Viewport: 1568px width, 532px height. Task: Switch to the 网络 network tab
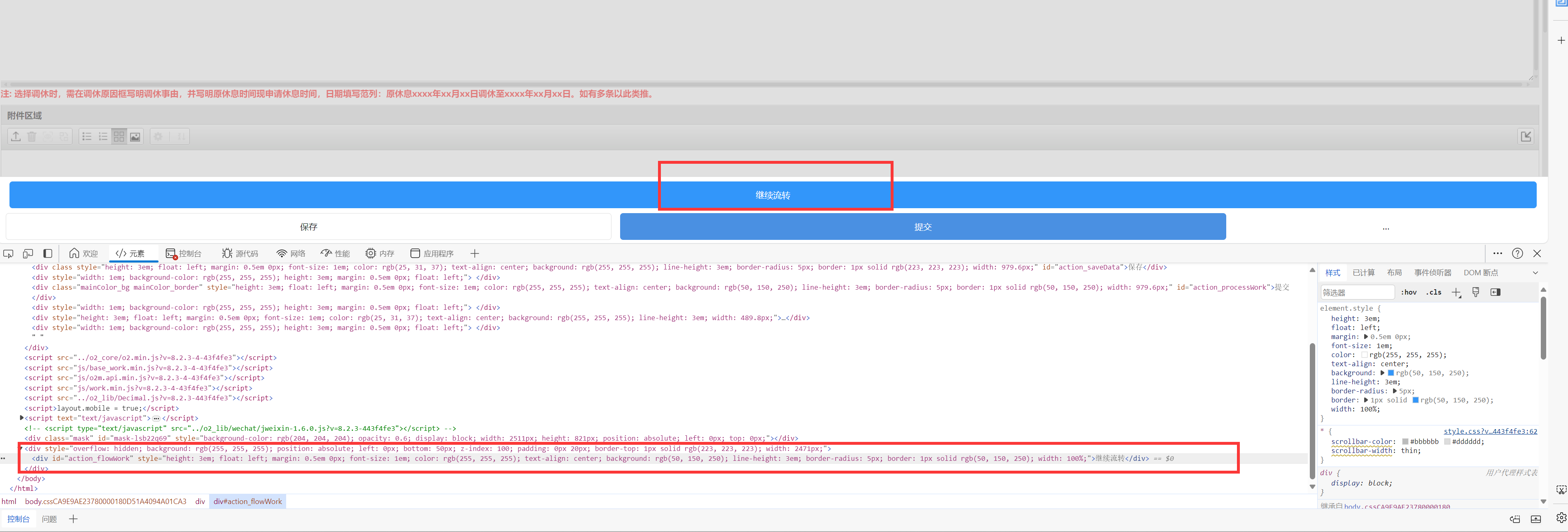click(290, 253)
